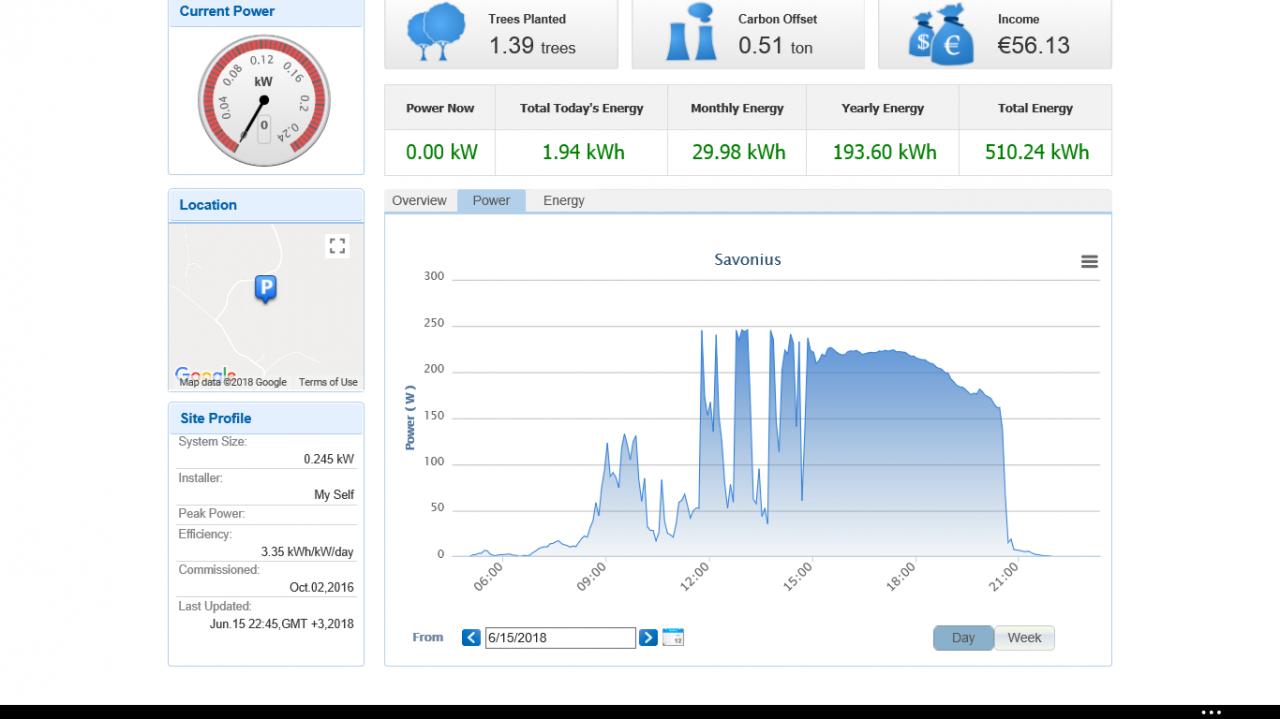The height and width of the screenshot is (719, 1280).
Task: Click the Power Now value 0.00 kW
Action: 442,152
